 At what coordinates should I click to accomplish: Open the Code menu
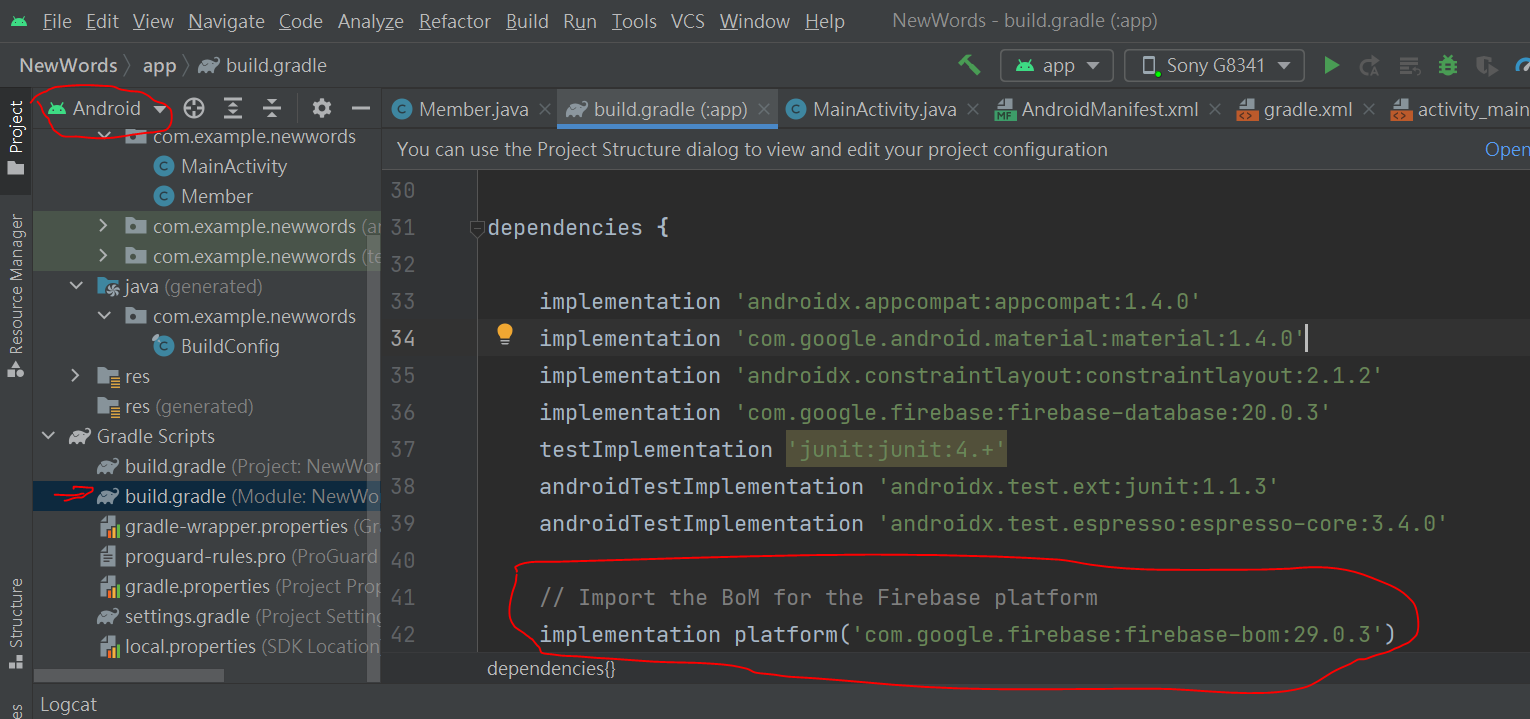pyautogui.click(x=301, y=21)
